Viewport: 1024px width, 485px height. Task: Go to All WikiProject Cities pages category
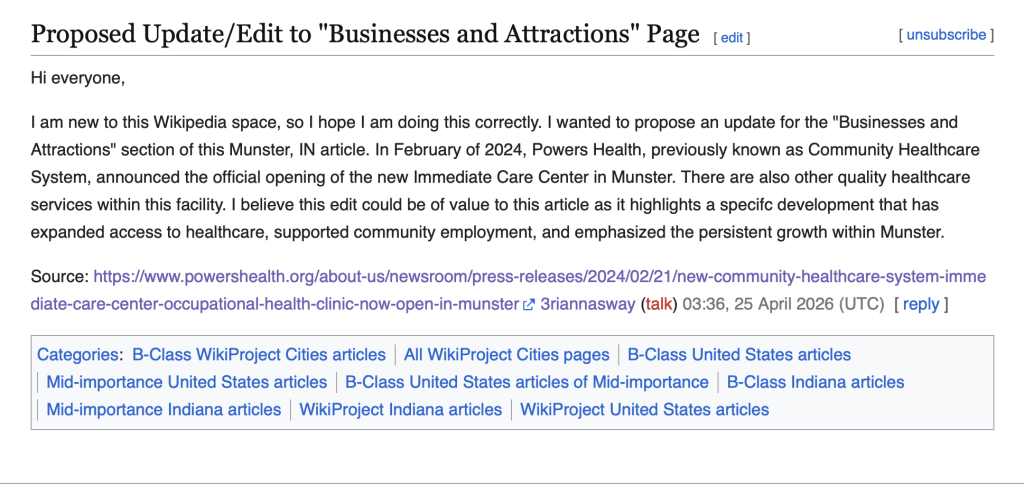coord(506,354)
